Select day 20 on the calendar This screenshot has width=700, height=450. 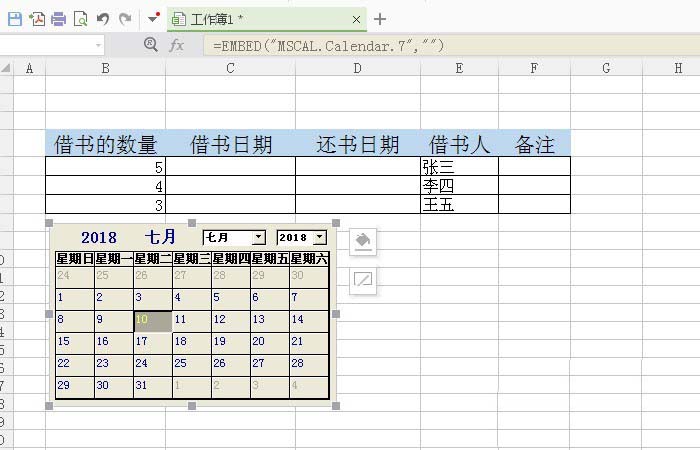(x=270, y=343)
